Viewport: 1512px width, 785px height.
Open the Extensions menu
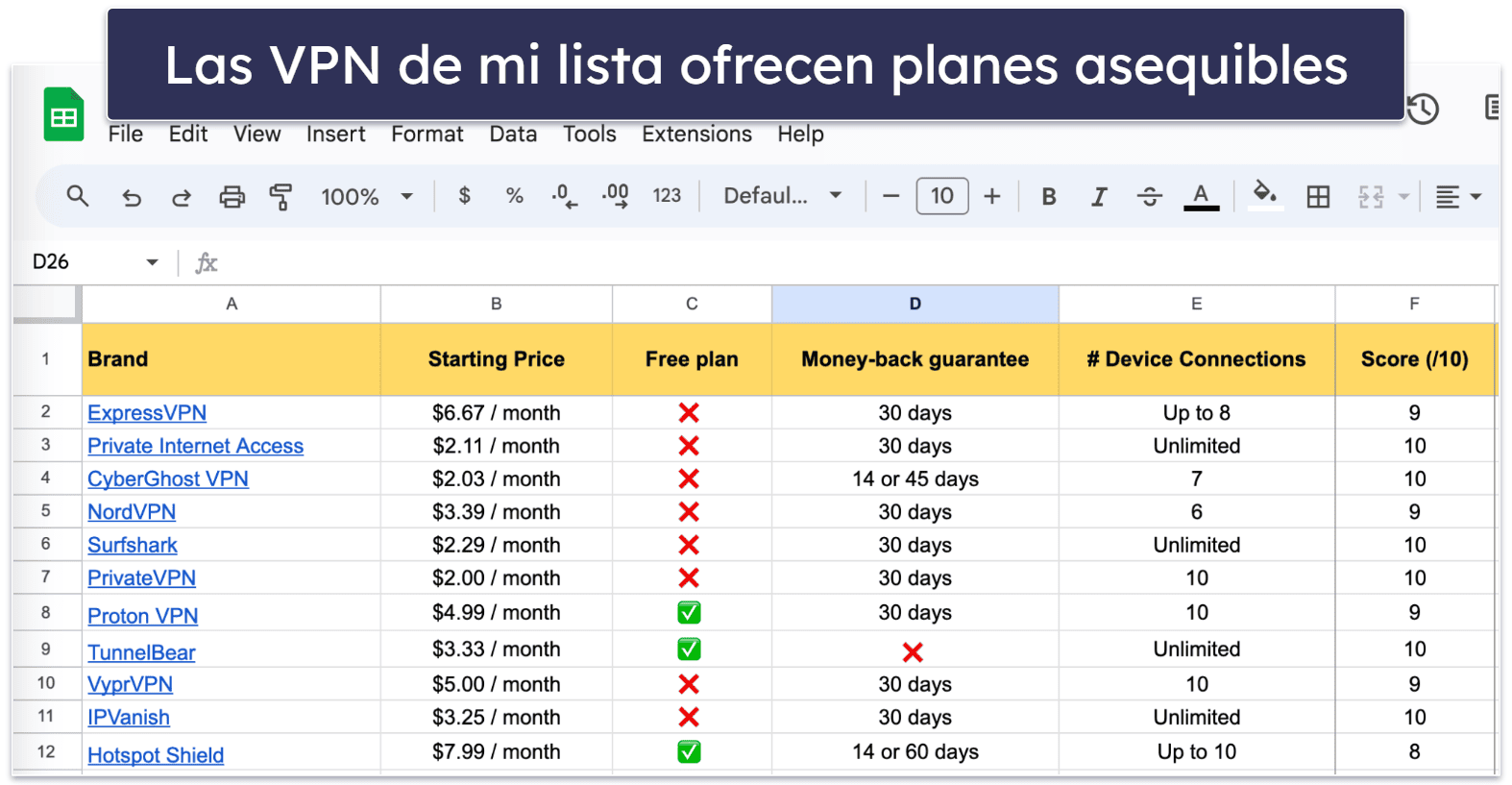[x=697, y=135]
